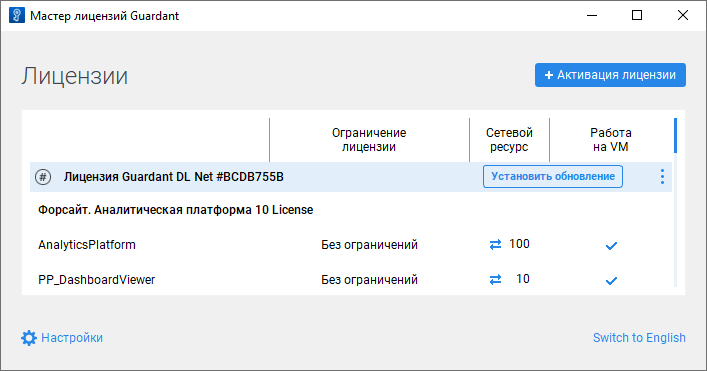Click the settings gear icon
This screenshot has height=371, width=707.
(x=29, y=338)
